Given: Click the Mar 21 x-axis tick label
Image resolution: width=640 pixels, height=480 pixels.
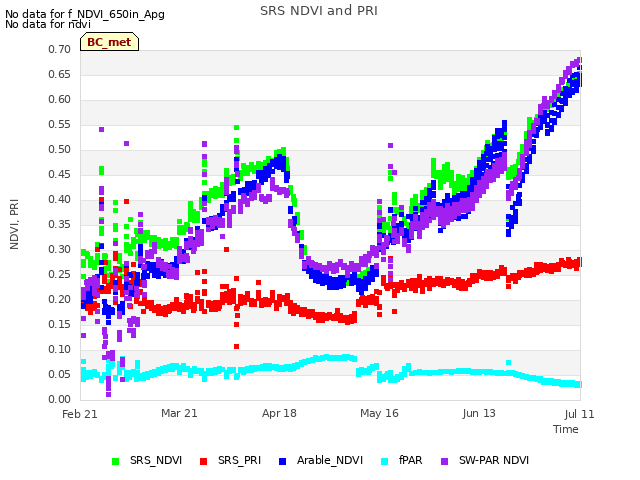Looking at the screenshot, I should coord(179,413).
